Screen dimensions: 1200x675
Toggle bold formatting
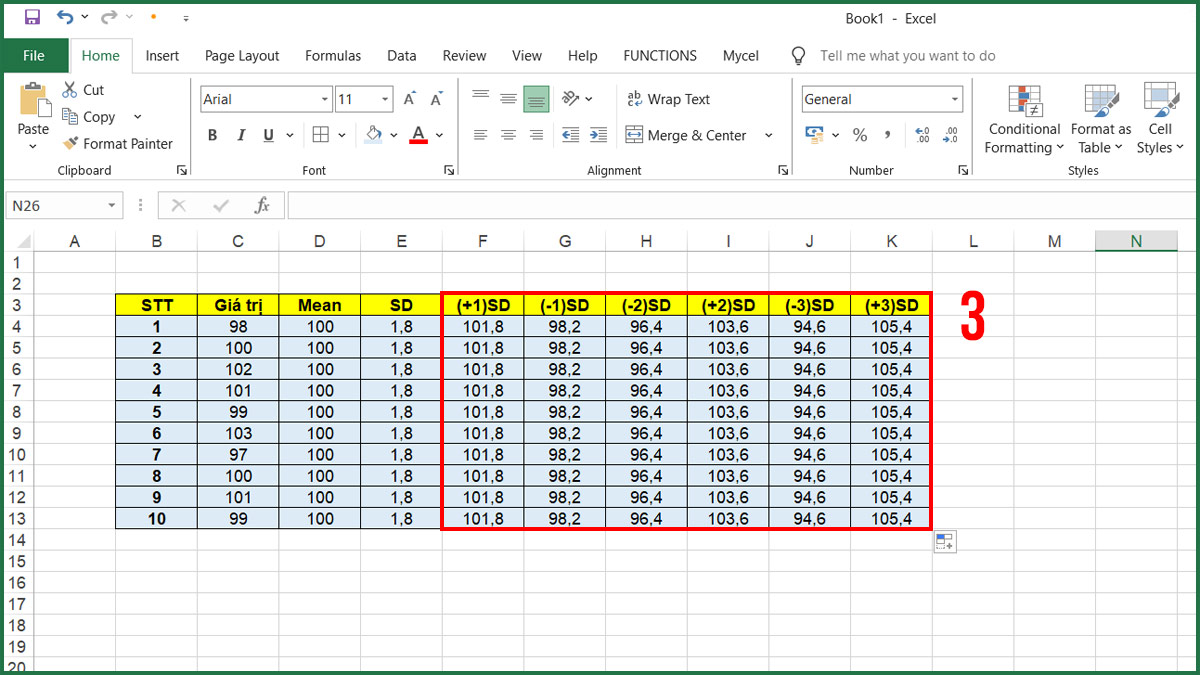click(x=212, y=135)
